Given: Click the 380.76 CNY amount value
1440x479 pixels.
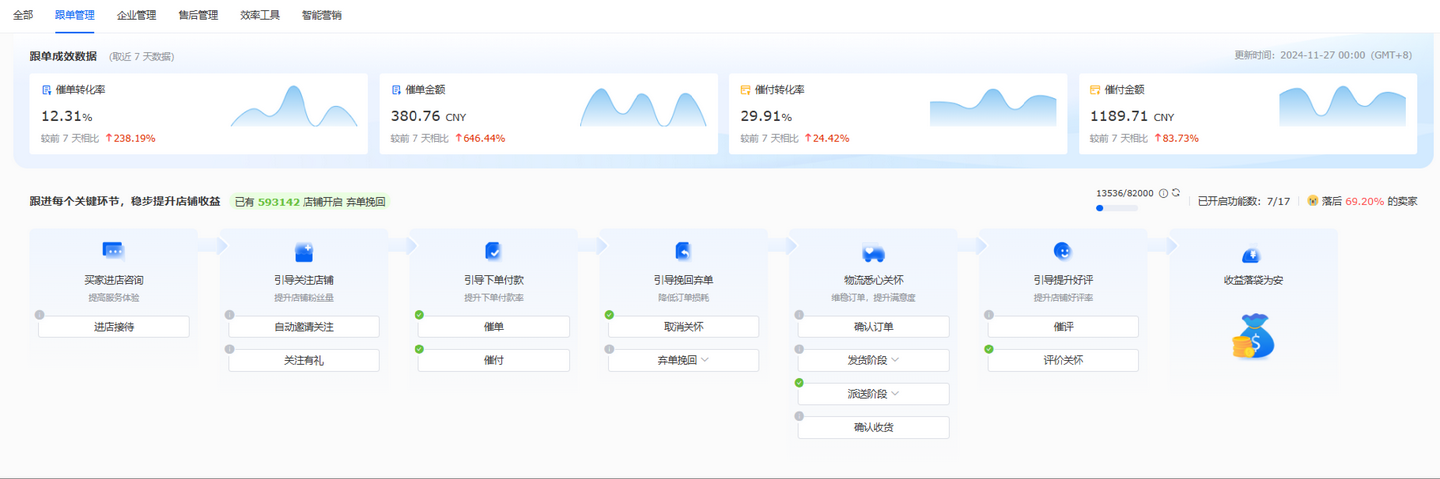Looking at the screenshot, I should coord(429,116).
